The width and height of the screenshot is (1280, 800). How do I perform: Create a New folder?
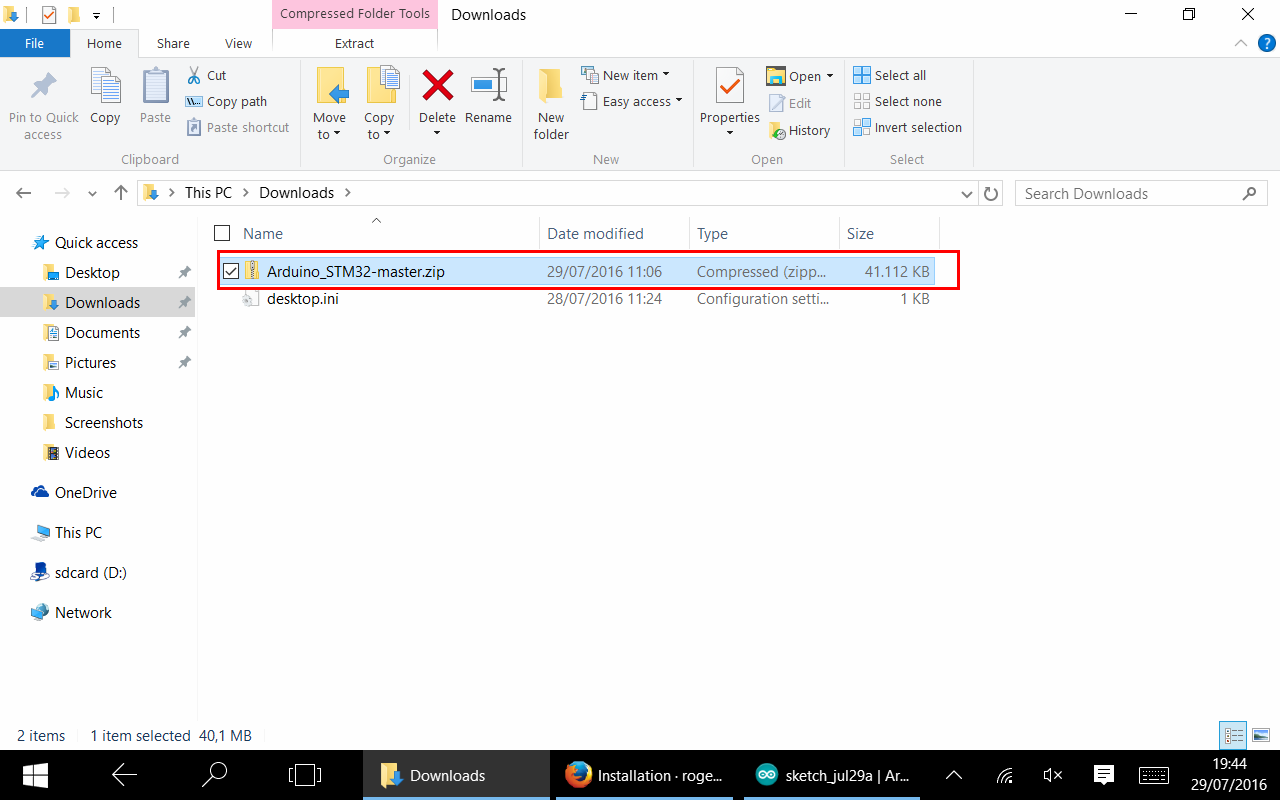click(x=551, y=104)
